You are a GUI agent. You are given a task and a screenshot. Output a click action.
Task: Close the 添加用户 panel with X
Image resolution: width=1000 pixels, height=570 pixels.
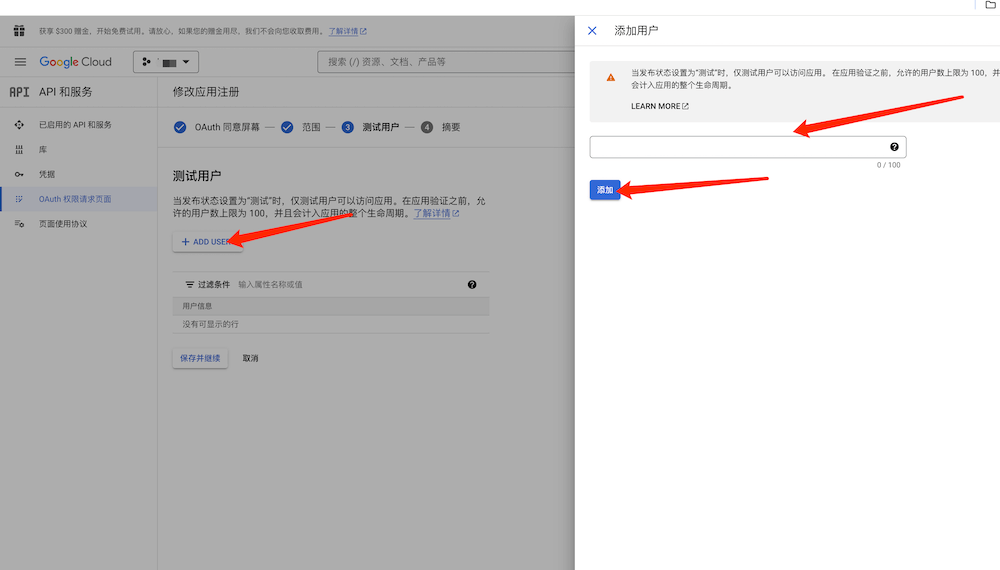tap(592, 31)
